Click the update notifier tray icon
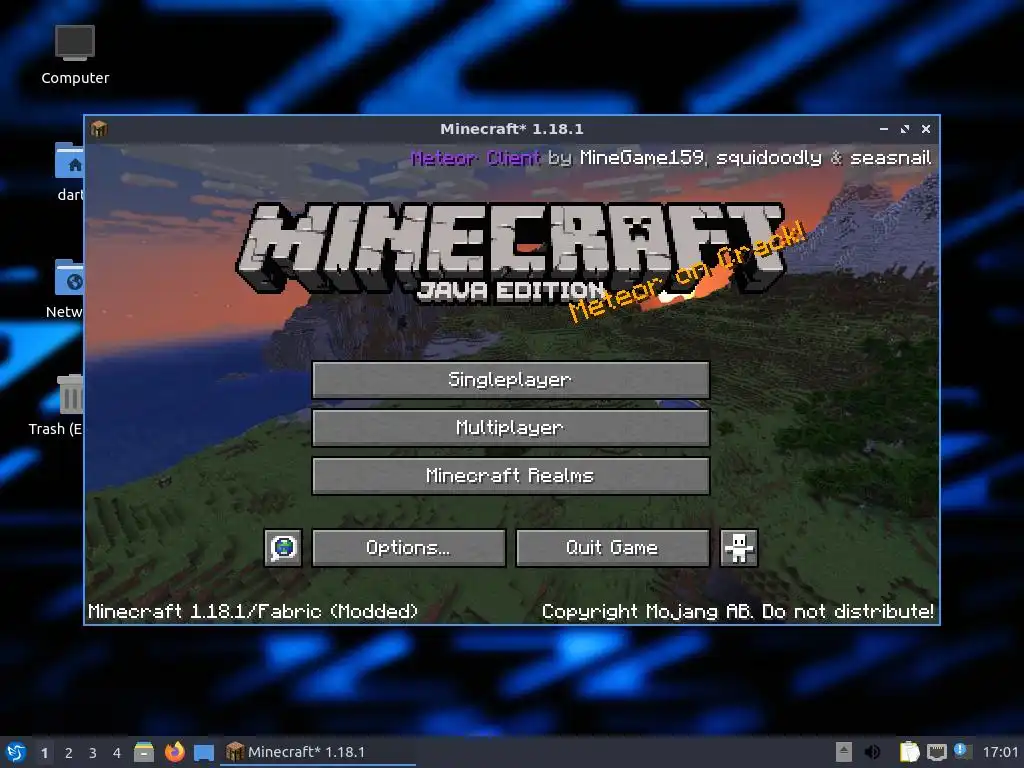 tap(962, 751)
